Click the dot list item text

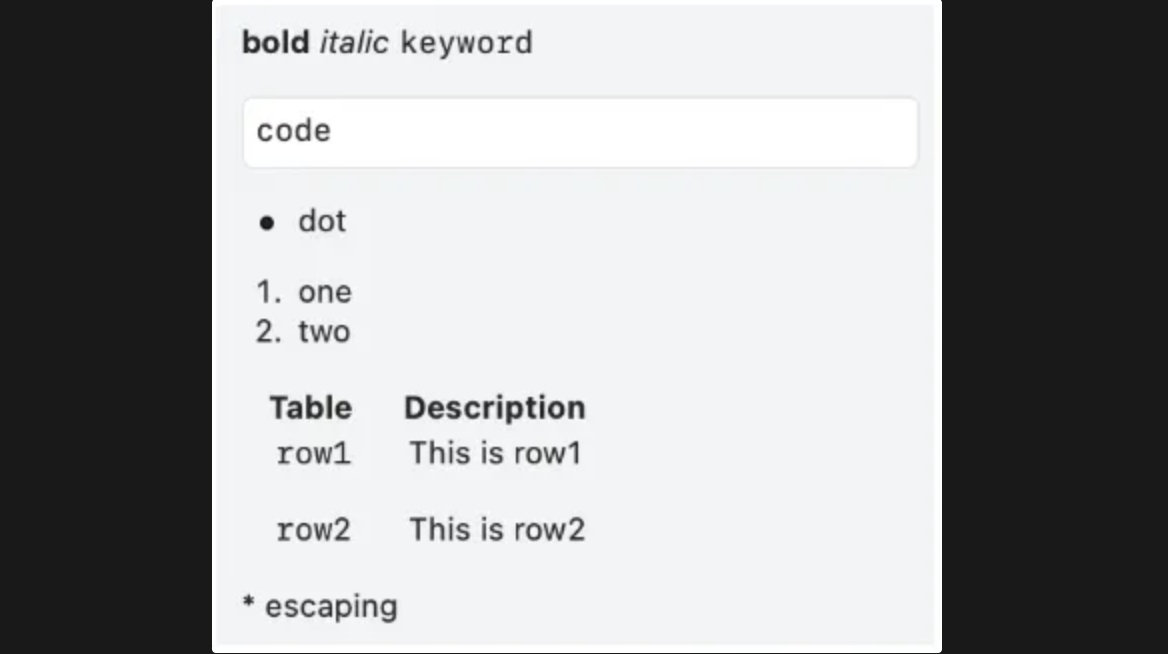(x=322, y=221)
